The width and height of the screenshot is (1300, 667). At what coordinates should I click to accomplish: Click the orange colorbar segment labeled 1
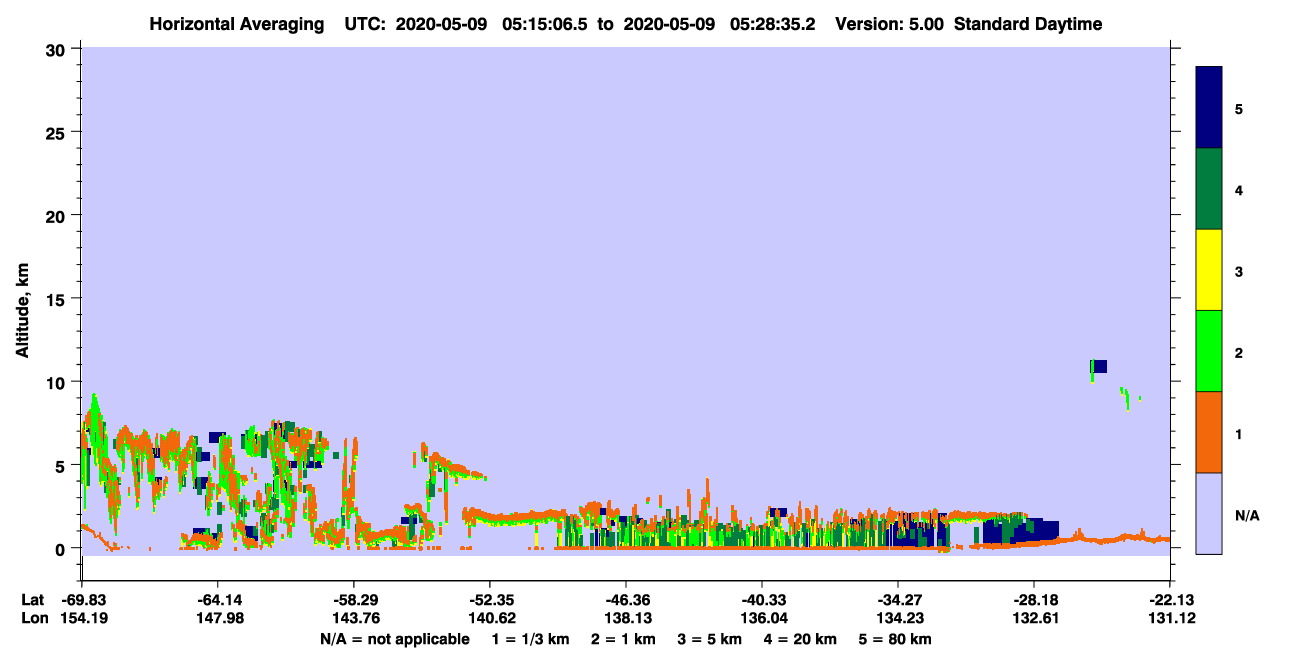click(1209, 432)
